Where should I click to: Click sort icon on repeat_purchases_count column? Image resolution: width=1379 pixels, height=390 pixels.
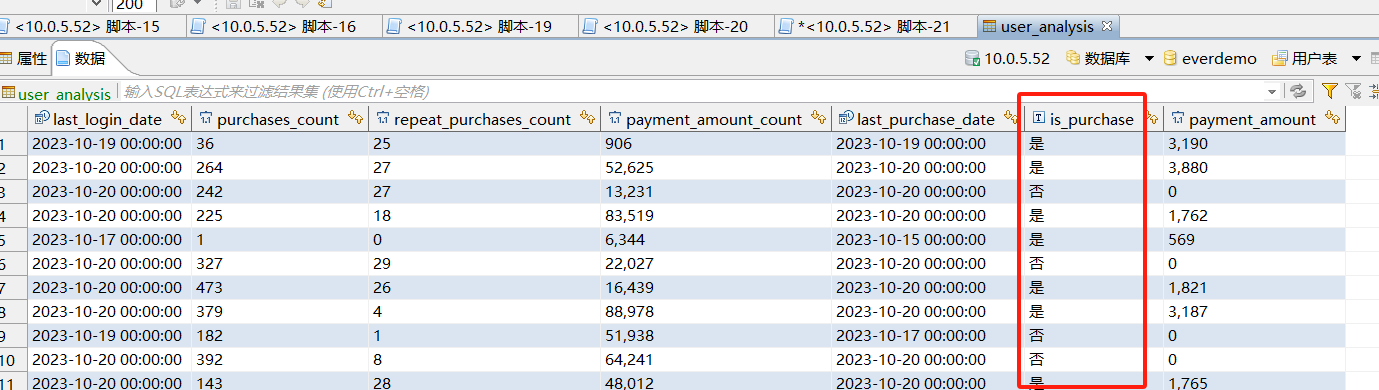(x=588, y=118)
